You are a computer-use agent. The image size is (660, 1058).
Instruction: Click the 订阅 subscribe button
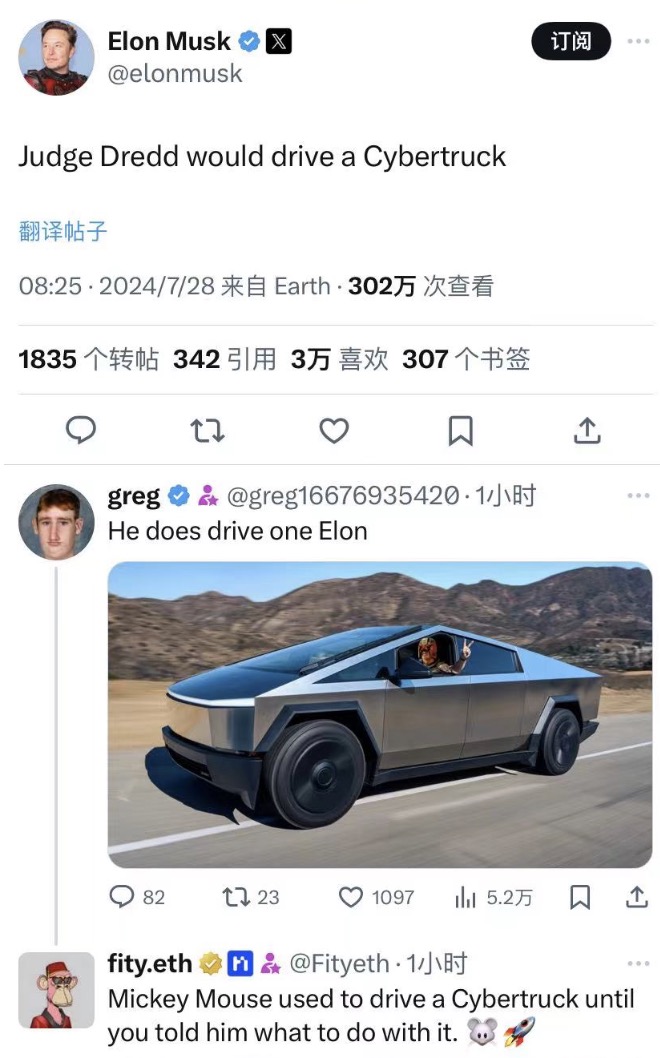(571, 41)
